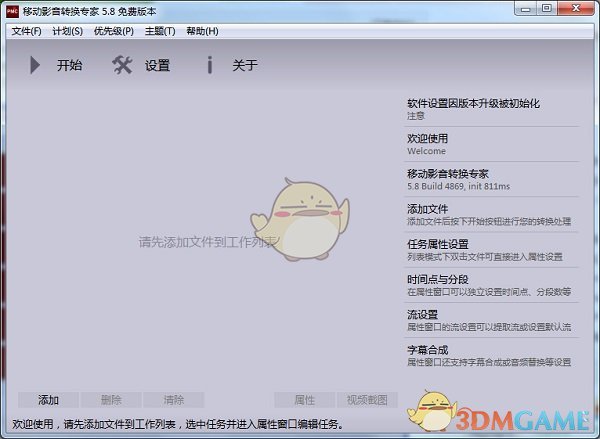Click the 添加 button to add files
The height and width of the screenshot is (439, 600).
(x=48, y=400)
